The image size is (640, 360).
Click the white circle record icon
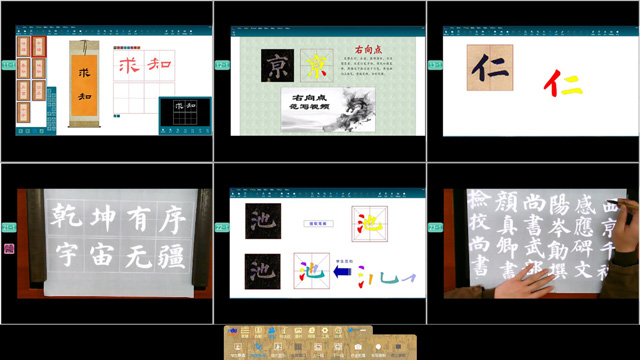(x=378, y=347)
